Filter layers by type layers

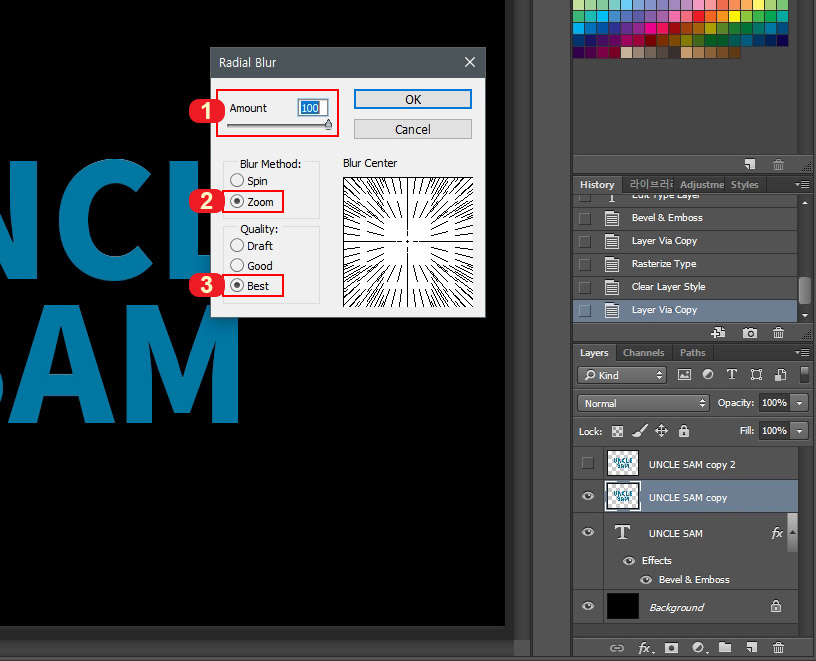point(732,374)
